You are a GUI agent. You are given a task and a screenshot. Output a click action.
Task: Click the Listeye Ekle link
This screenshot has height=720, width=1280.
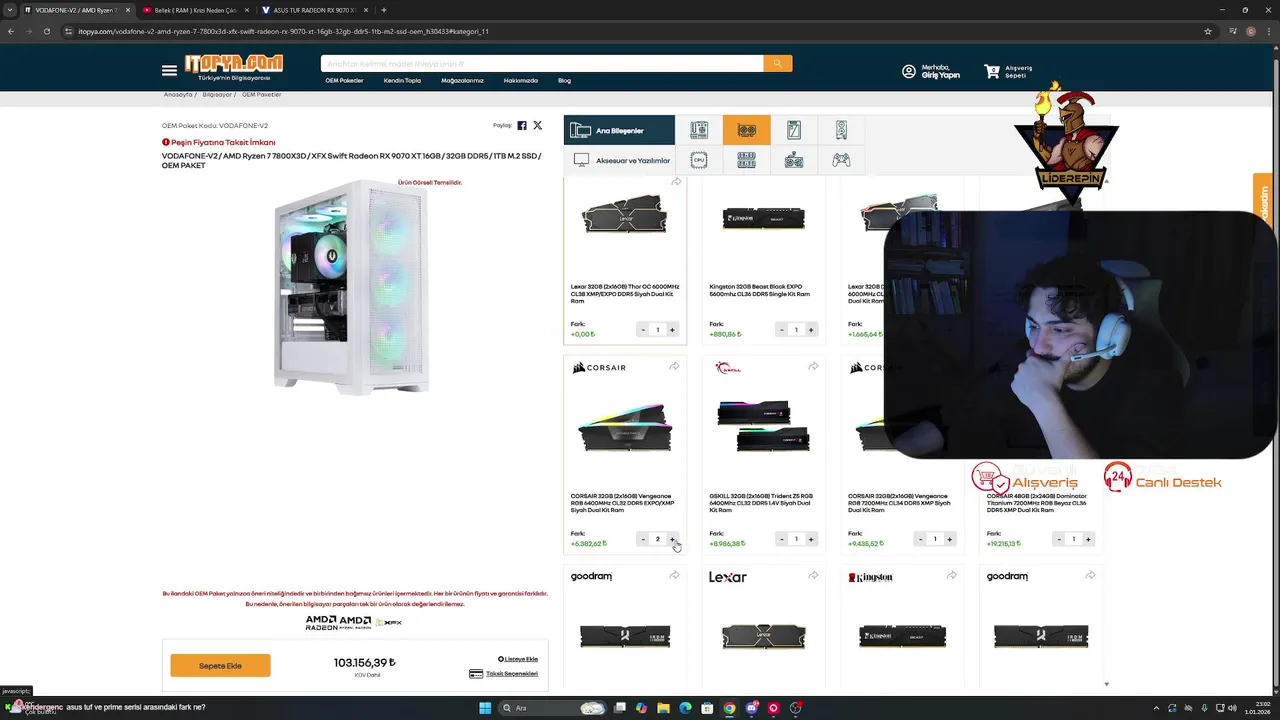518,659
